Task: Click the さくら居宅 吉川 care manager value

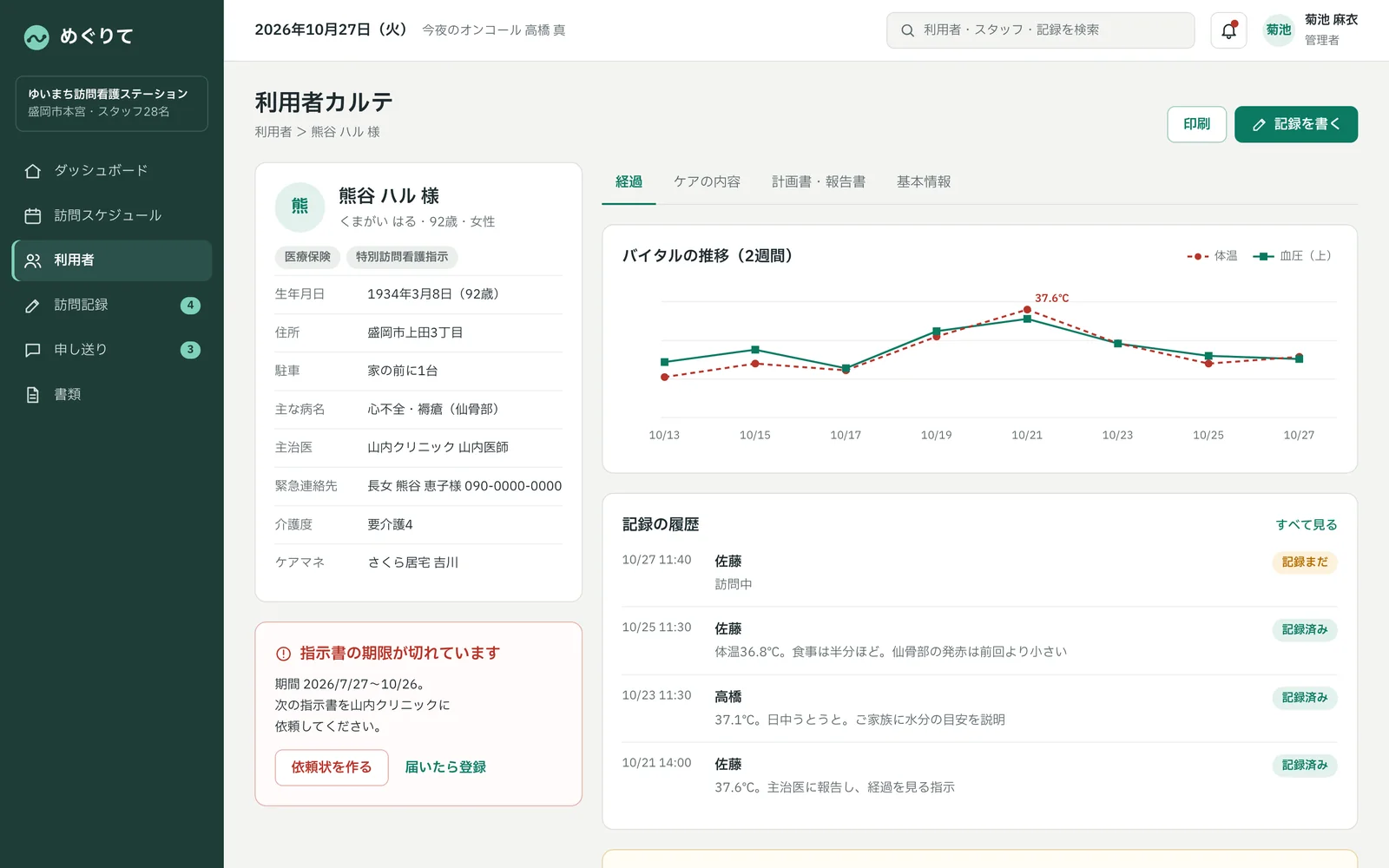Action: tap(412, 562)
